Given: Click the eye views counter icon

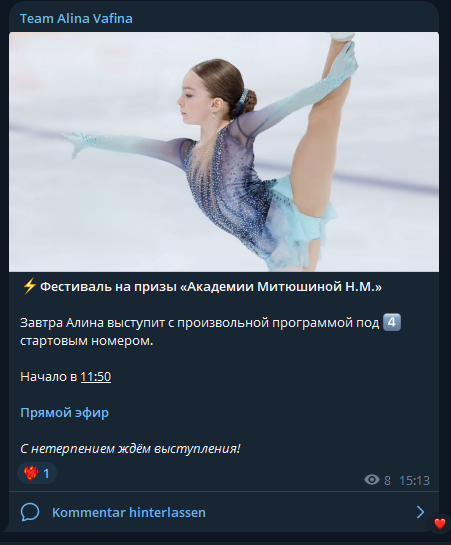Looking at the screenshot, I should 372,480.
